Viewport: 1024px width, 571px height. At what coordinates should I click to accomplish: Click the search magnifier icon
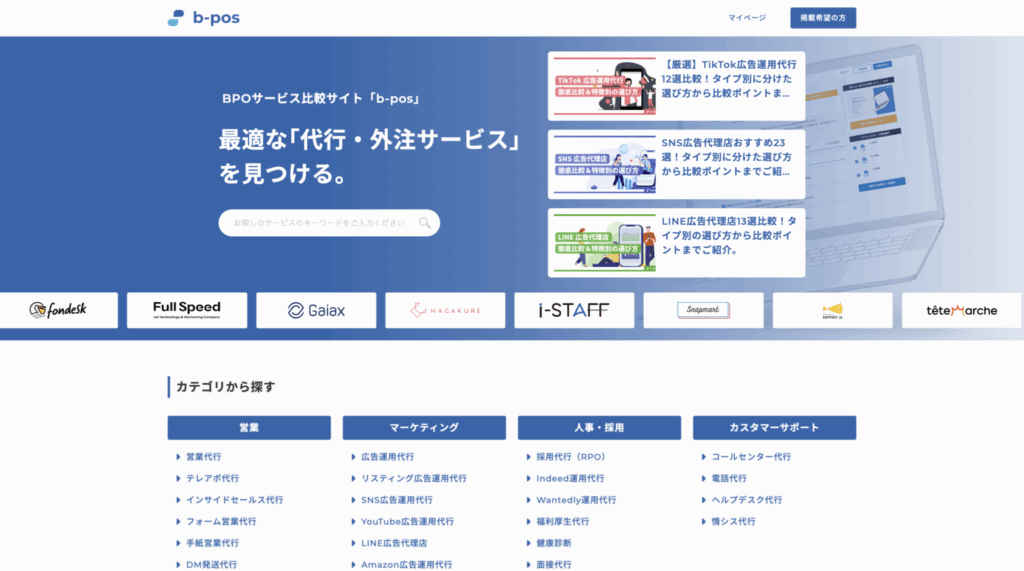[x=425, y=223]
